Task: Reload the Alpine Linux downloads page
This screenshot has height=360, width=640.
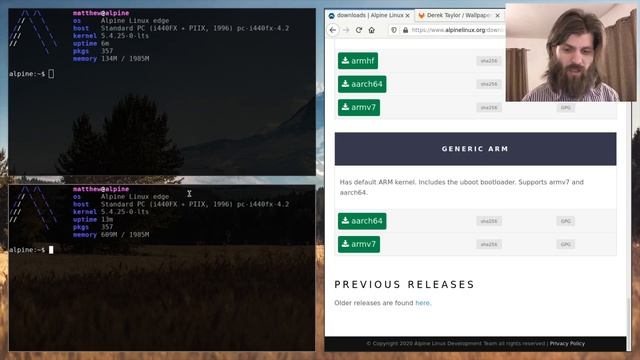Action: [359, 30]
